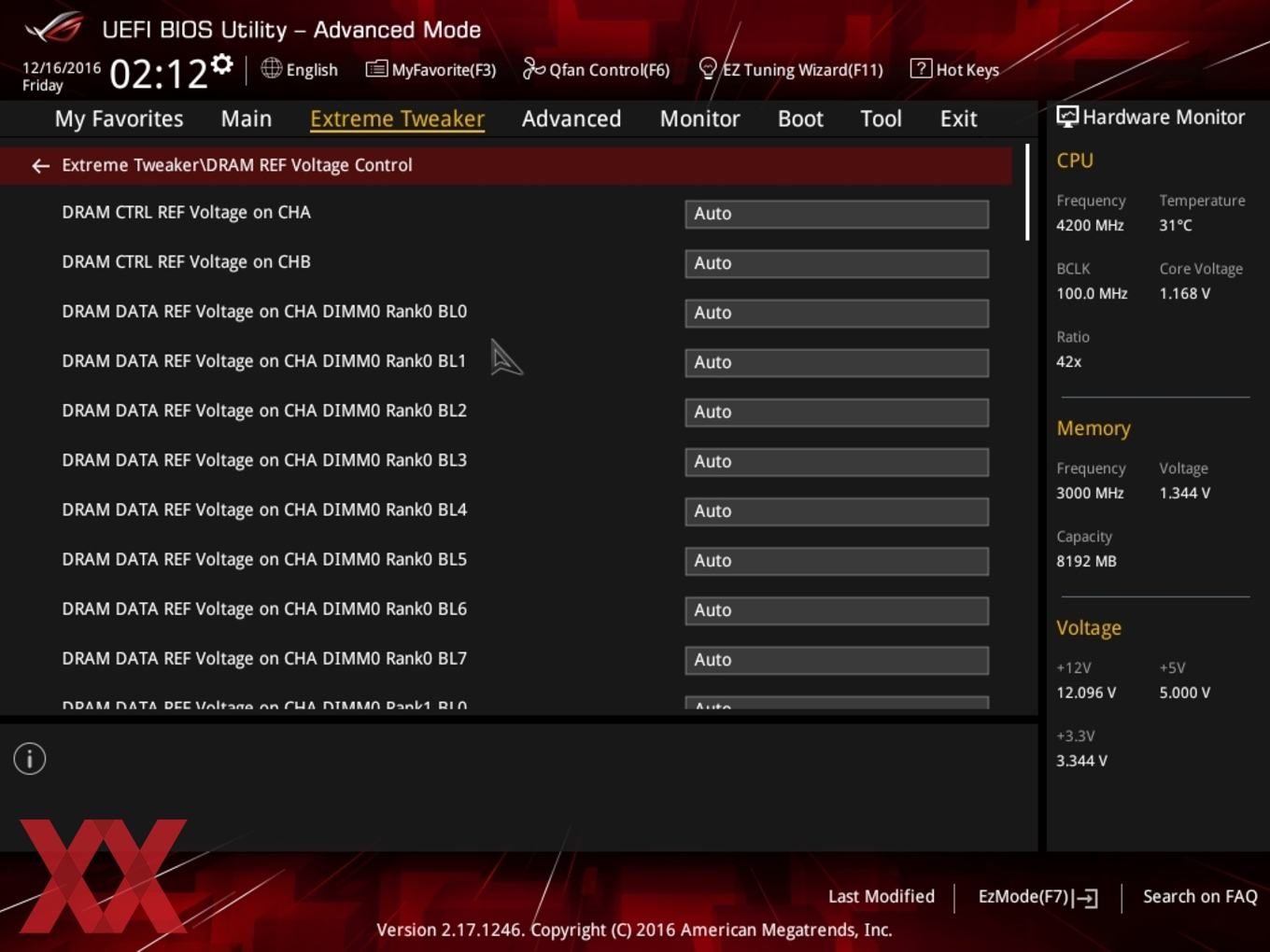Select DRAM DATA REF Voltage Rank0 BL0 label
The height and width of the screenshot is (952, 1270).
pyautogui.click(x=264, y=312)
